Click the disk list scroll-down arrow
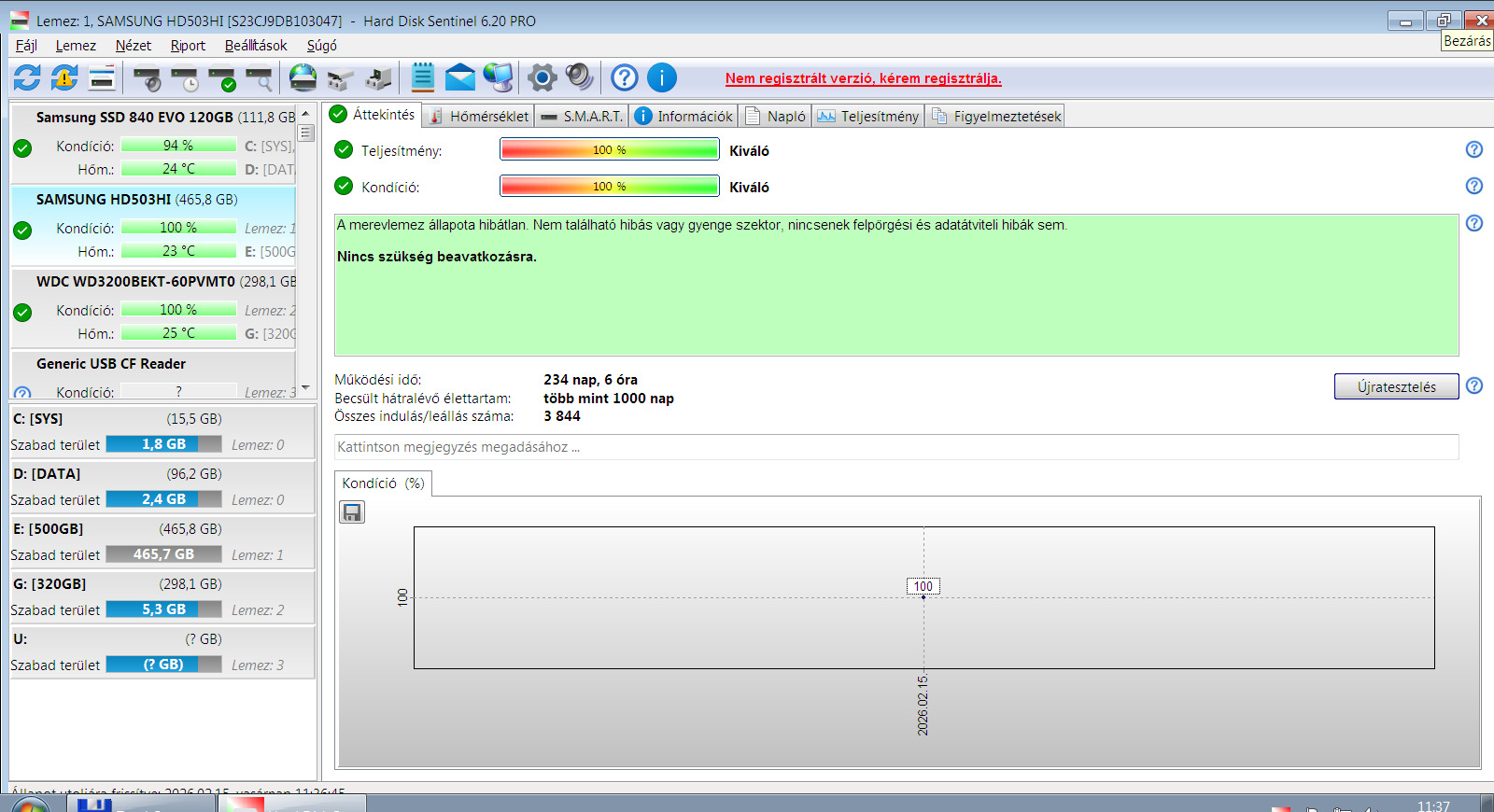 [x=305, y=386]
